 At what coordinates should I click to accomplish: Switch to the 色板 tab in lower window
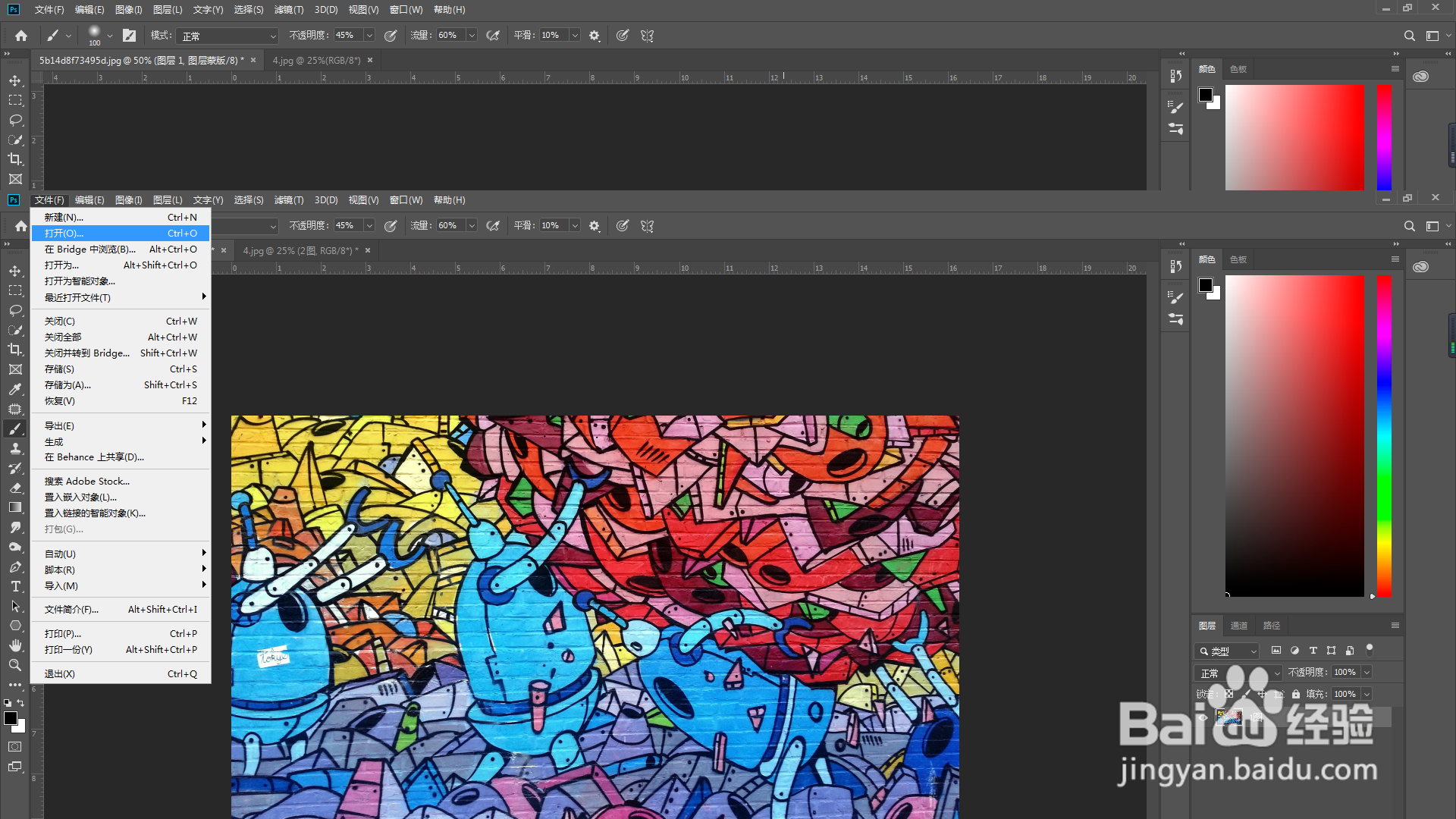click(x=1238, y=259)
